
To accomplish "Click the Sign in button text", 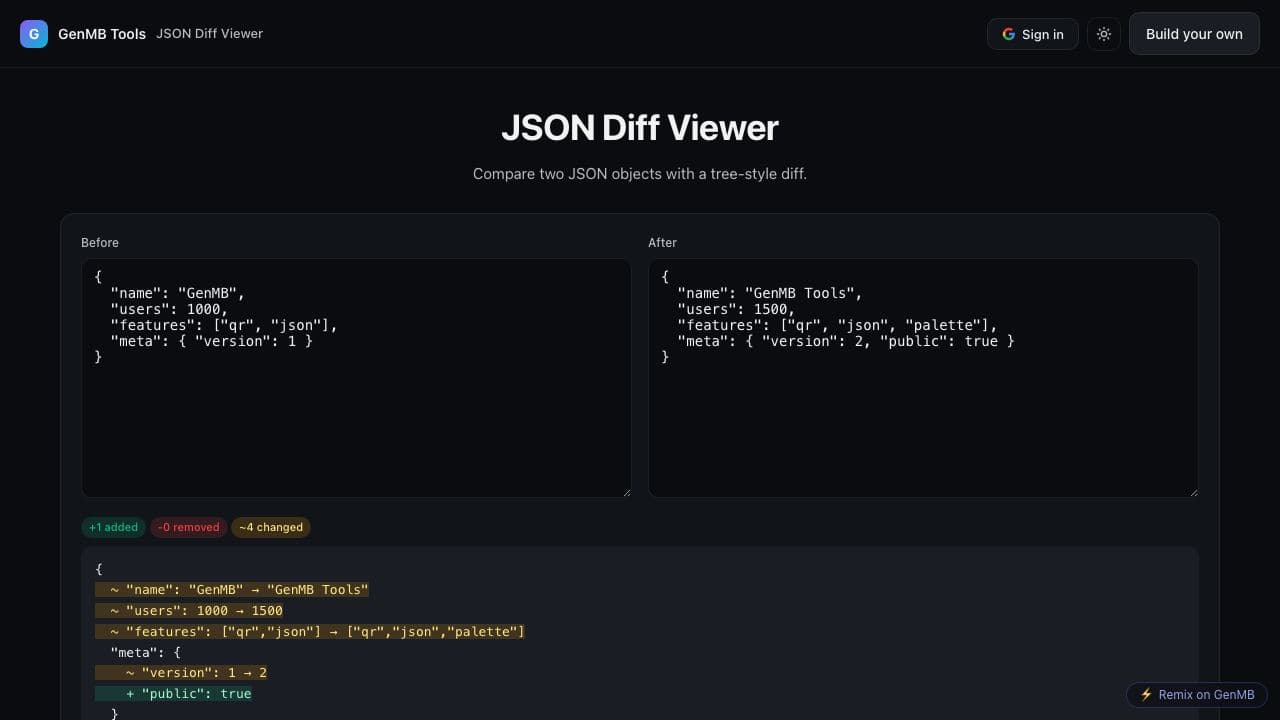I will 1043,34.
